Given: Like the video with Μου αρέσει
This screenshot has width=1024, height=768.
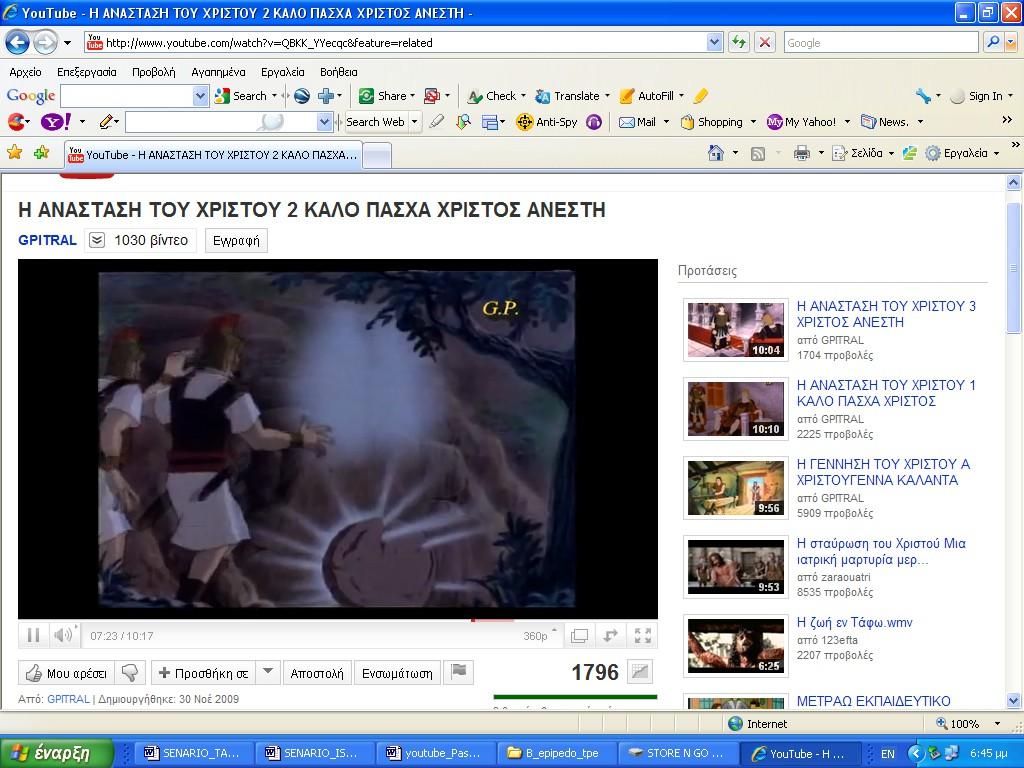Looking at the screenshot, I should [x=67, y=673].
